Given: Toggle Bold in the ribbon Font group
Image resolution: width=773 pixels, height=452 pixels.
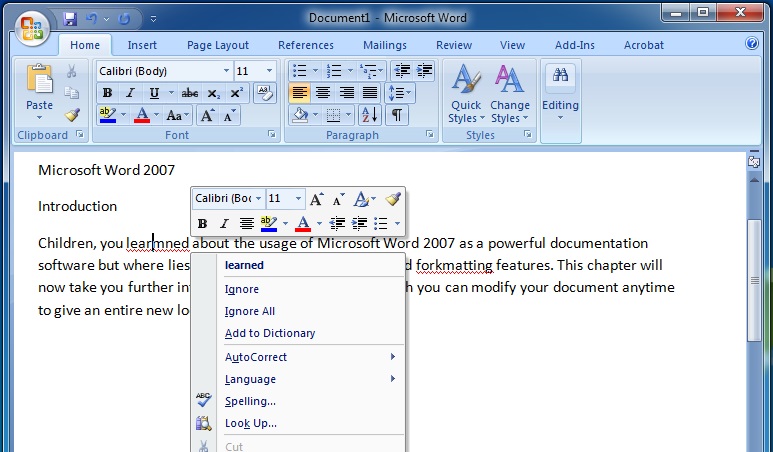Looking at the screenshot, I should pos(107,93).
